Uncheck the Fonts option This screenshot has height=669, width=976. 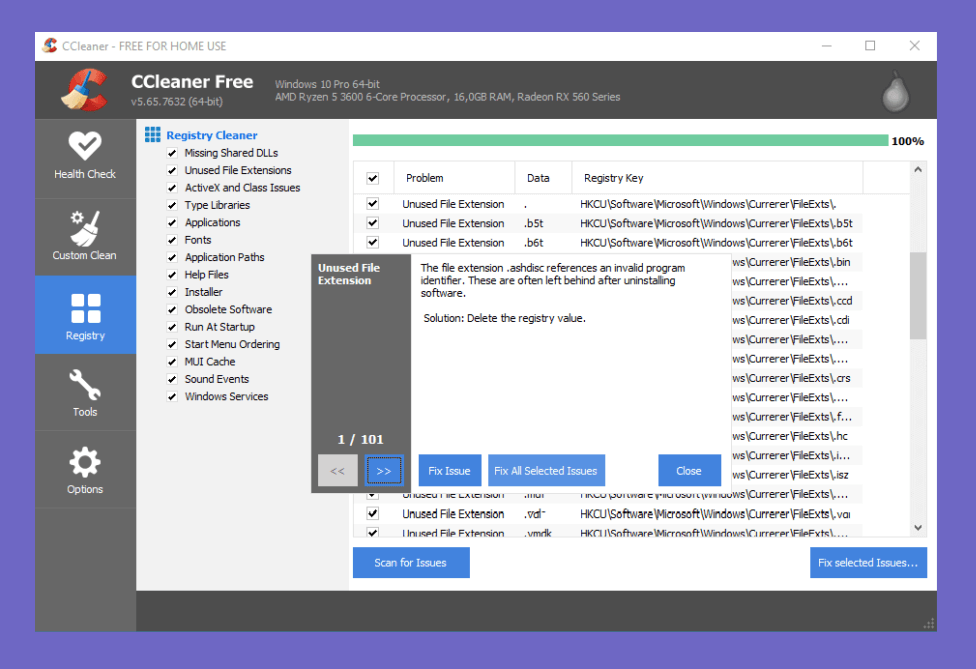pyautogui.click(x=172, y=240)
